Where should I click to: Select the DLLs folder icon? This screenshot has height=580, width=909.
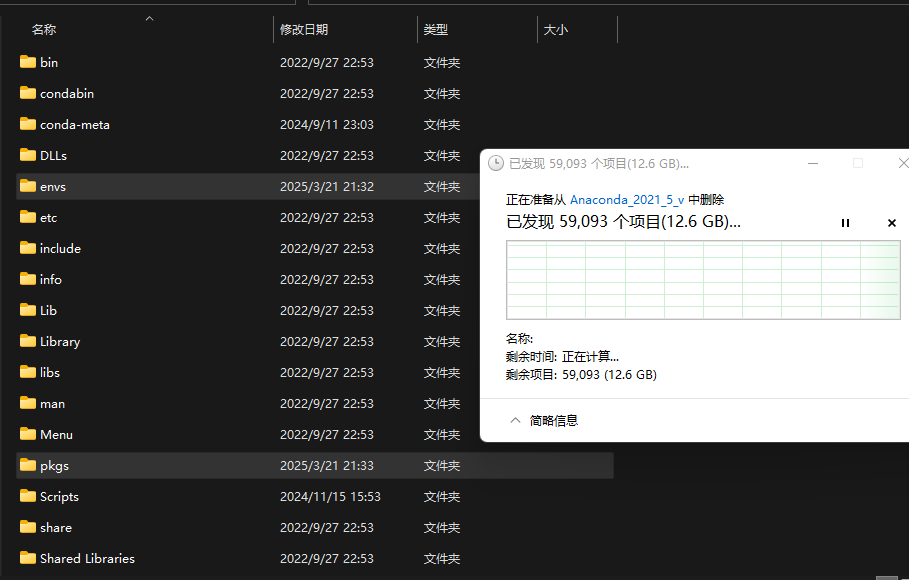click(28, 155)
